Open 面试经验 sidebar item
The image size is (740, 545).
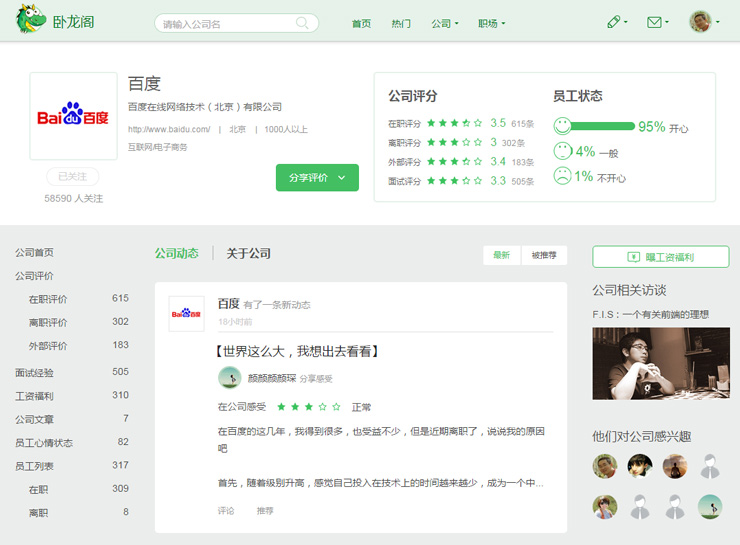[x=34, y=373]
